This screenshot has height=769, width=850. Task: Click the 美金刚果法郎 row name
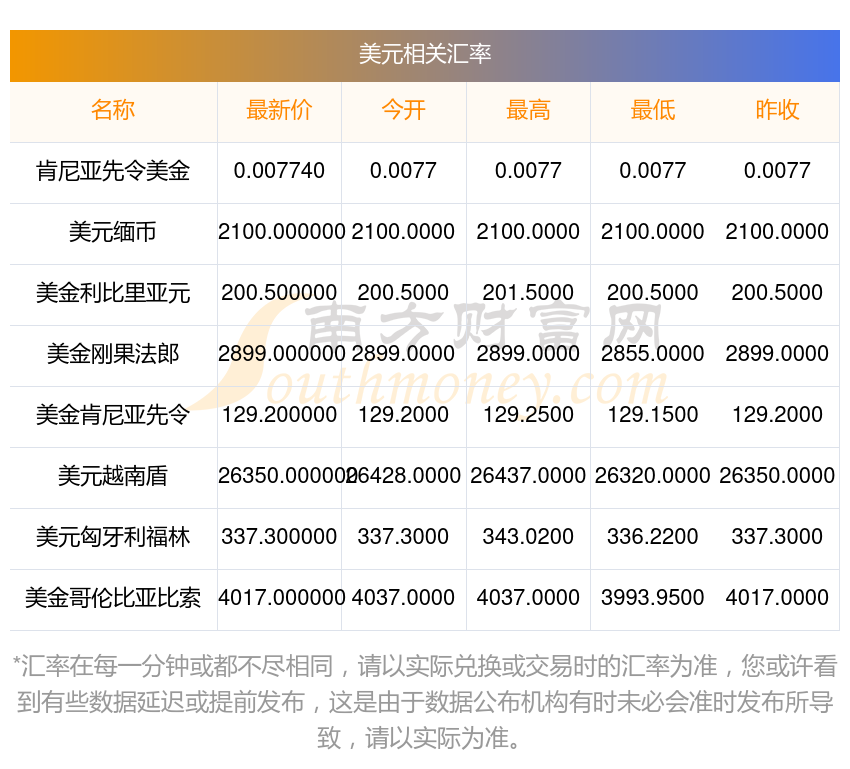(x=113, y=354)
